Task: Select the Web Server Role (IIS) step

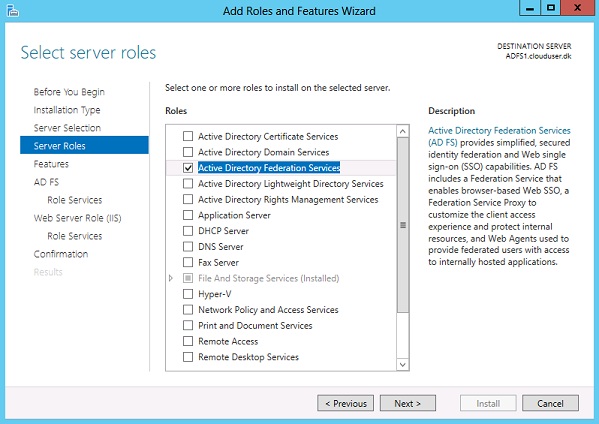Action: tap(77, 218)
